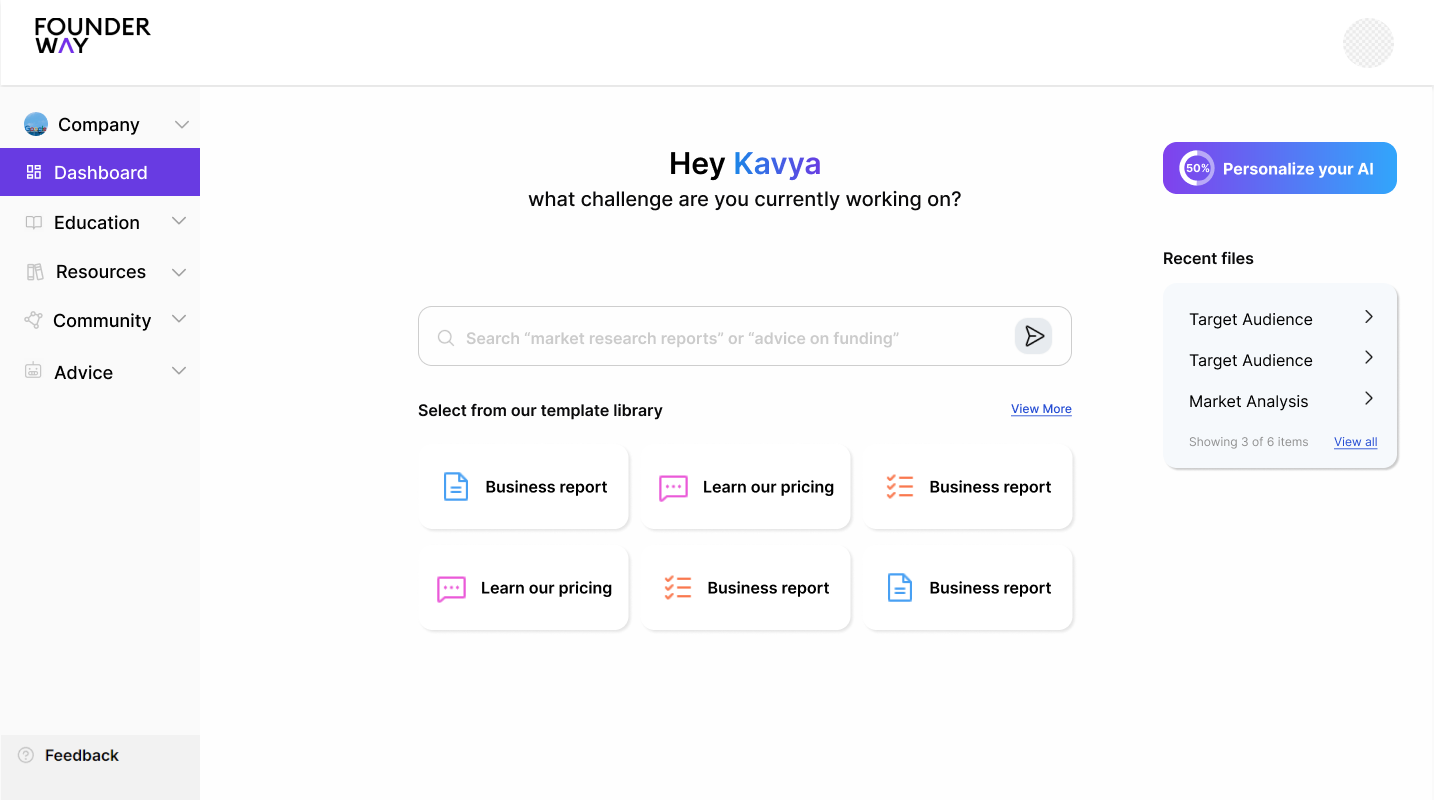Open Resources in the sidebar

click(100, 271)
